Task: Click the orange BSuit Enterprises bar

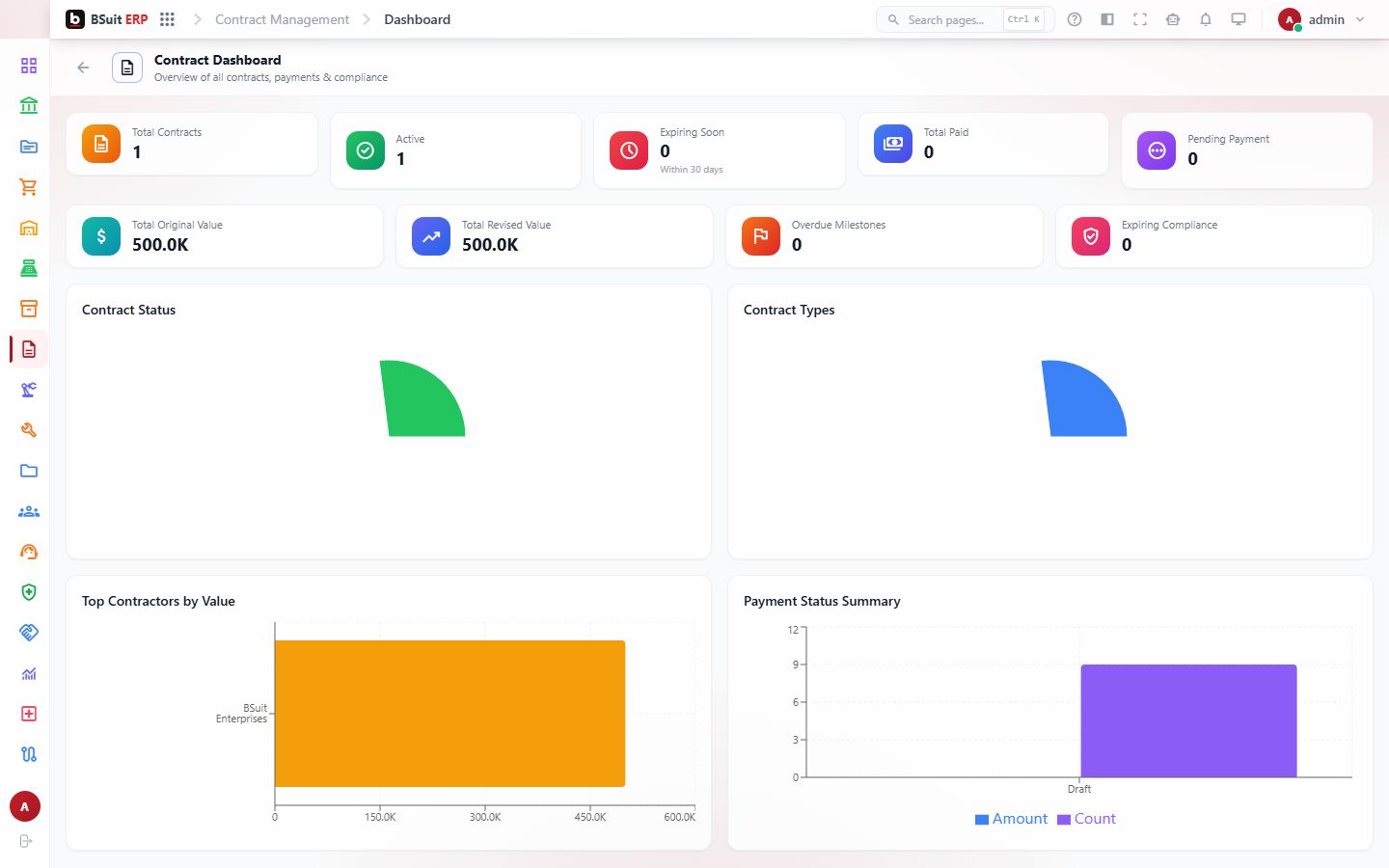Action: pyautogui.click(x=450, y=714)
